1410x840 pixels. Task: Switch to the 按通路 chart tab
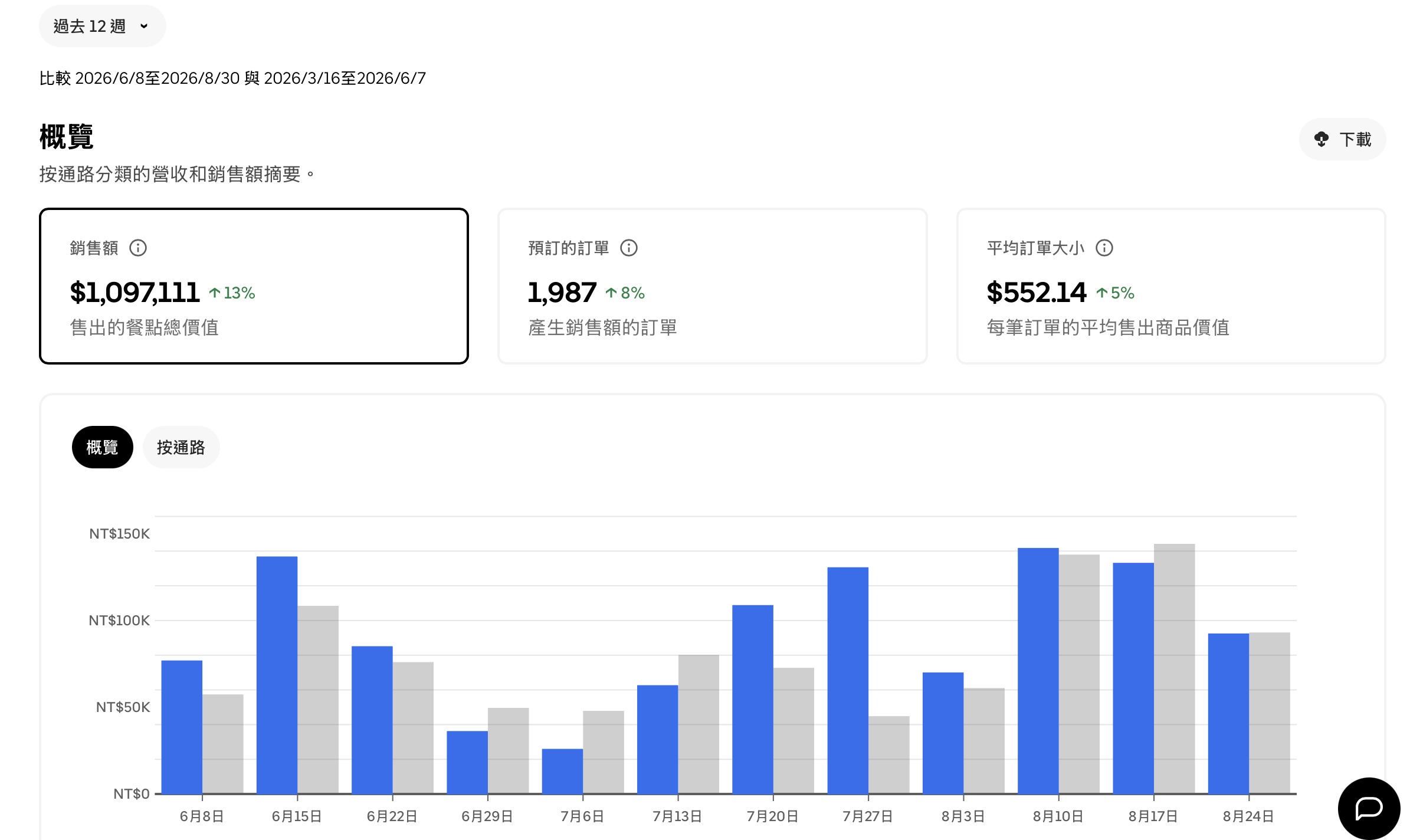[181, 447]
